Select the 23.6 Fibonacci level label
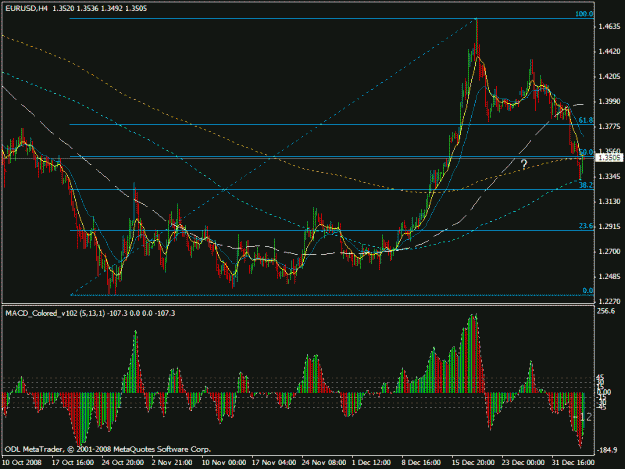This screenshot has height=469, width=625. click(x=586, y=226)
